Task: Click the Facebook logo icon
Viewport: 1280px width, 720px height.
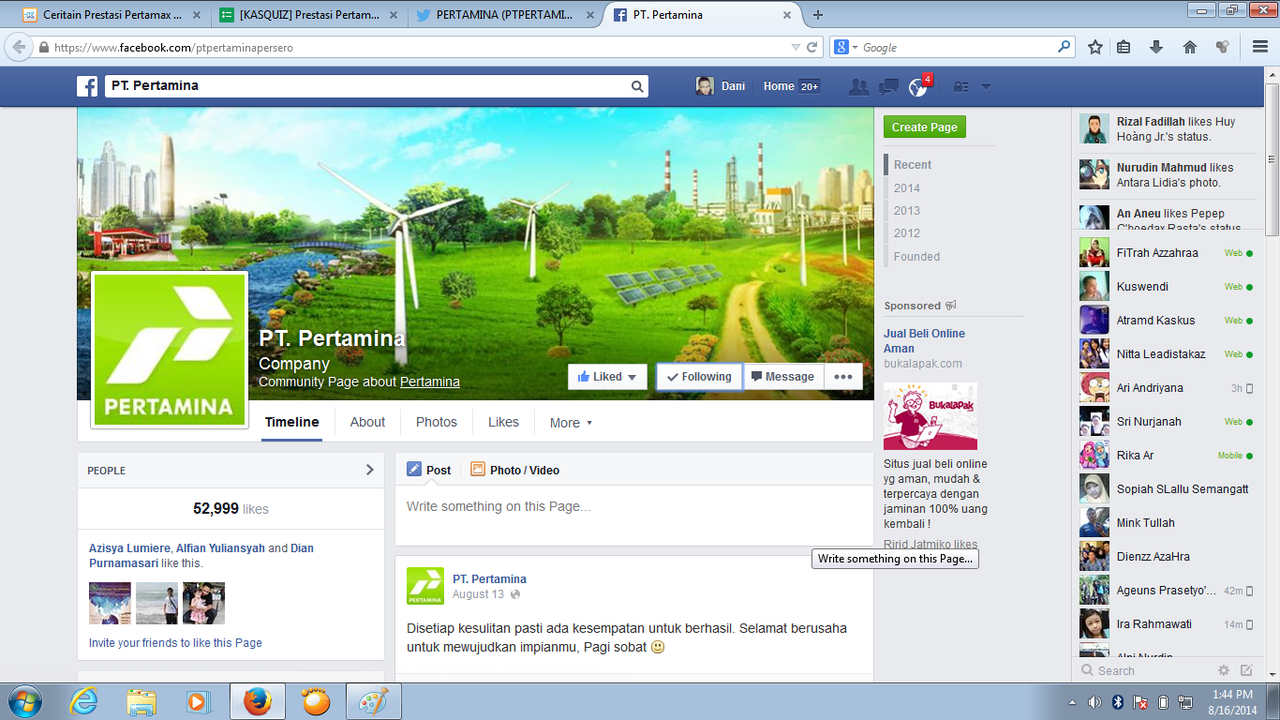Action: 87,86
